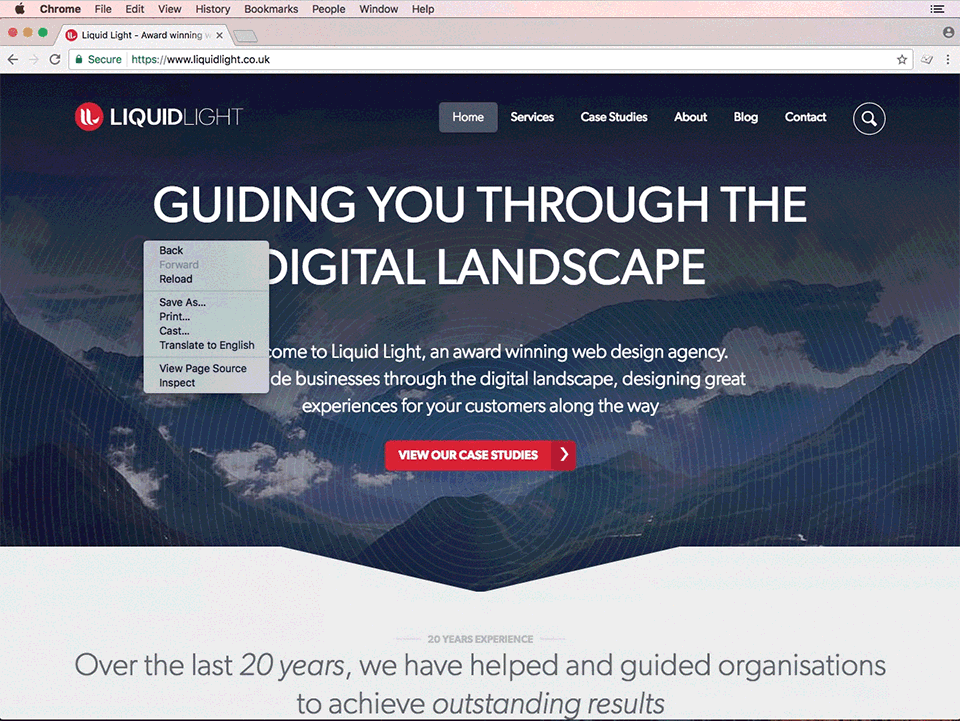Choose Translate to English
This screenshot has width=960, height=721.
[x=206, y=345]
